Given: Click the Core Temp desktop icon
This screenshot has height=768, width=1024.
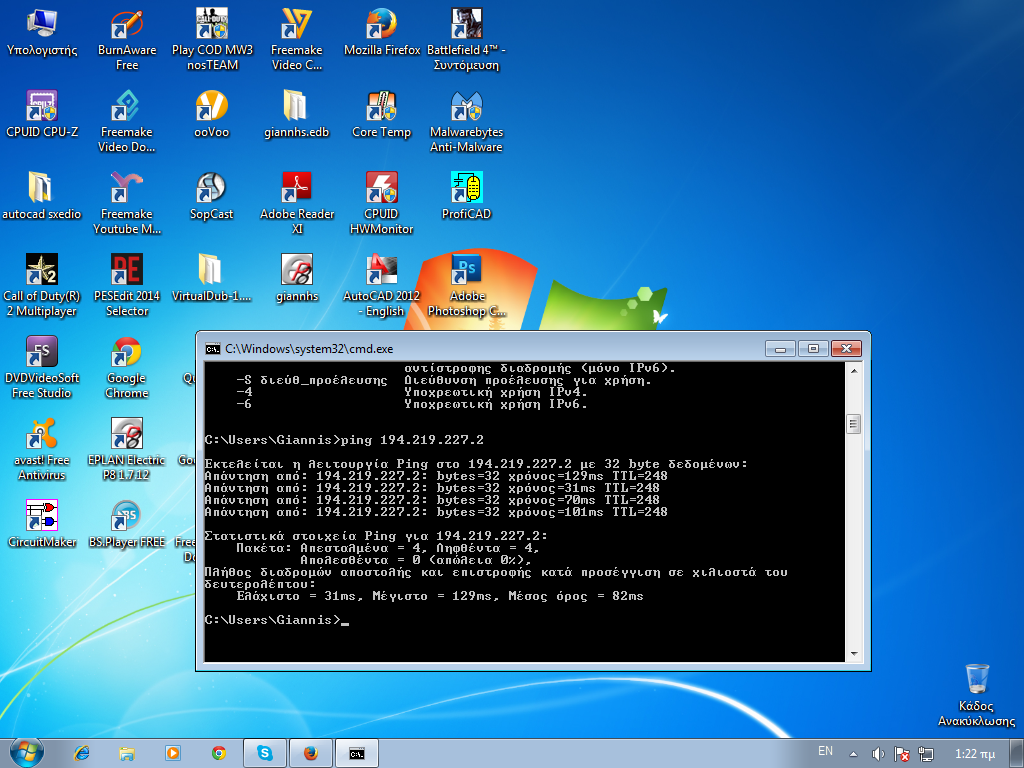Looking at the screenshot, I should (x=382, y=107).
